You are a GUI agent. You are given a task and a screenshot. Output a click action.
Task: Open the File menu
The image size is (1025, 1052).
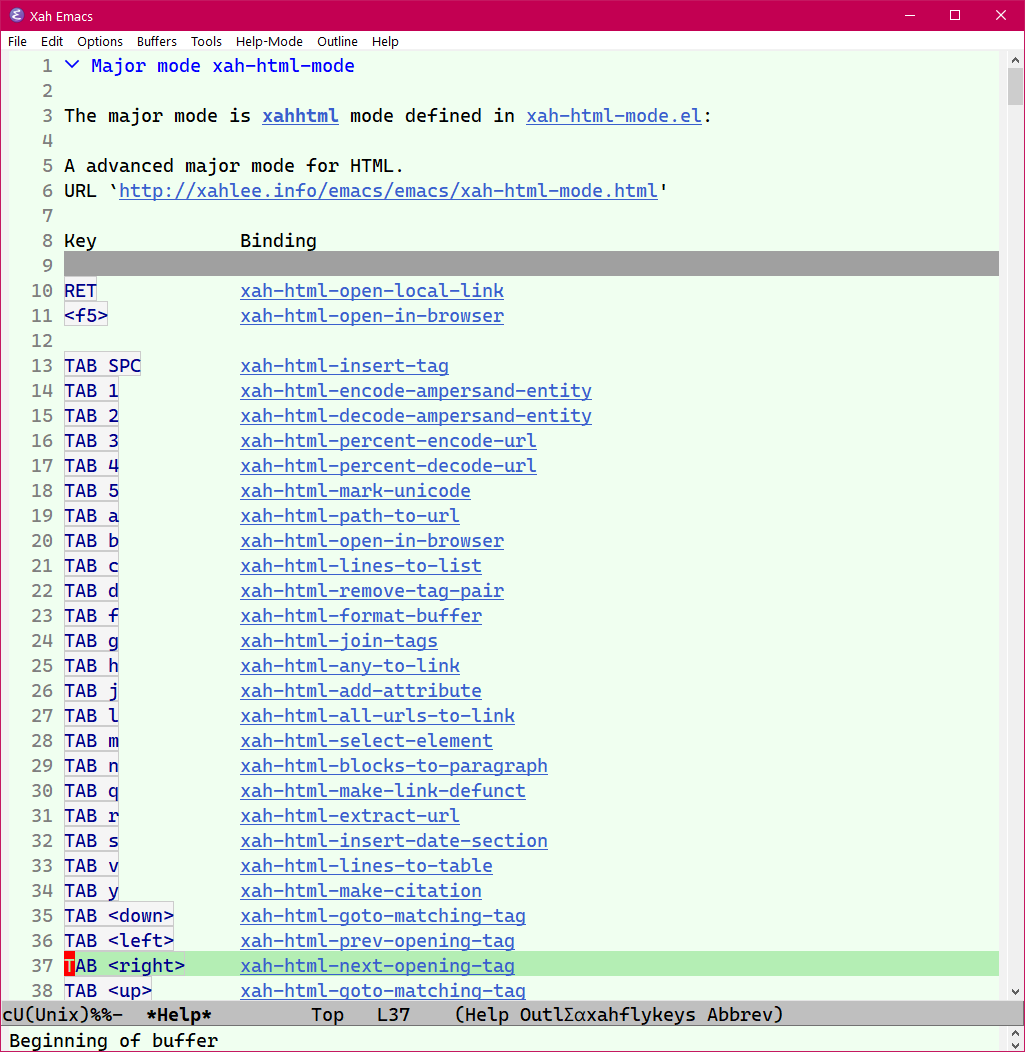click(x=17, y=42)
